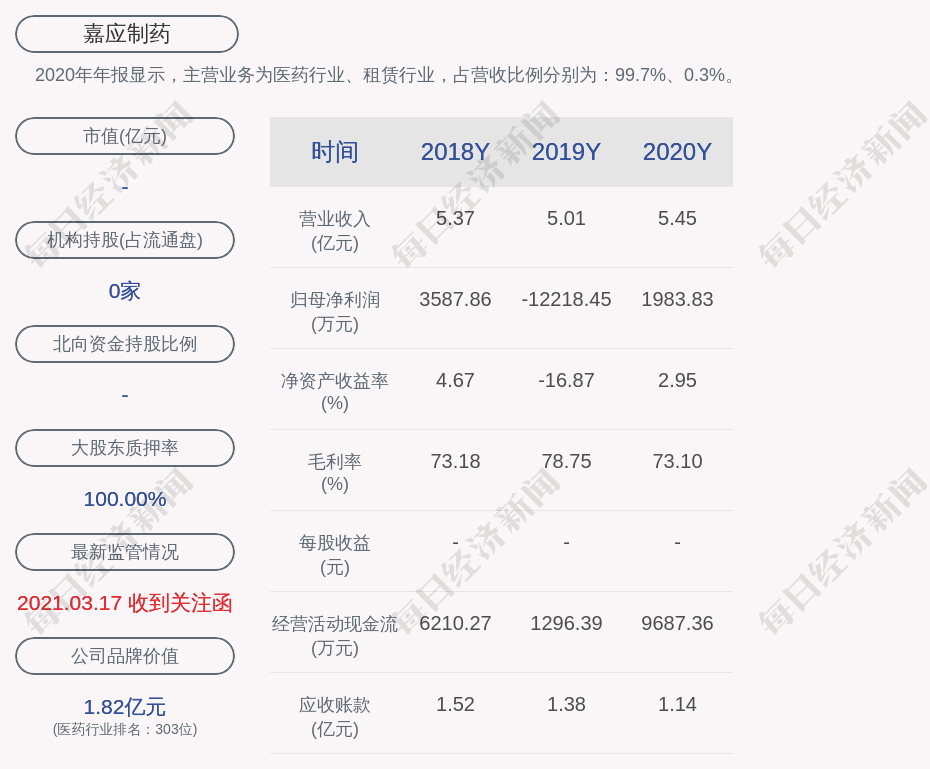
Task: Select ROE value 4.67
Action: (456, 380)
